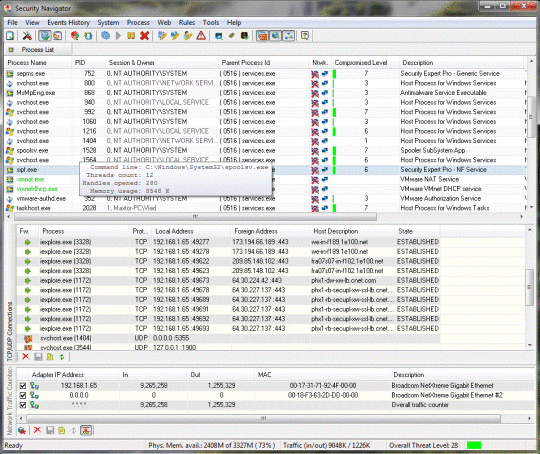The width and height of the screenshot is (540, 454).
Task: Click the red X in TCP/UDP Connections toolbar
Action: click(x=25, y=357)
